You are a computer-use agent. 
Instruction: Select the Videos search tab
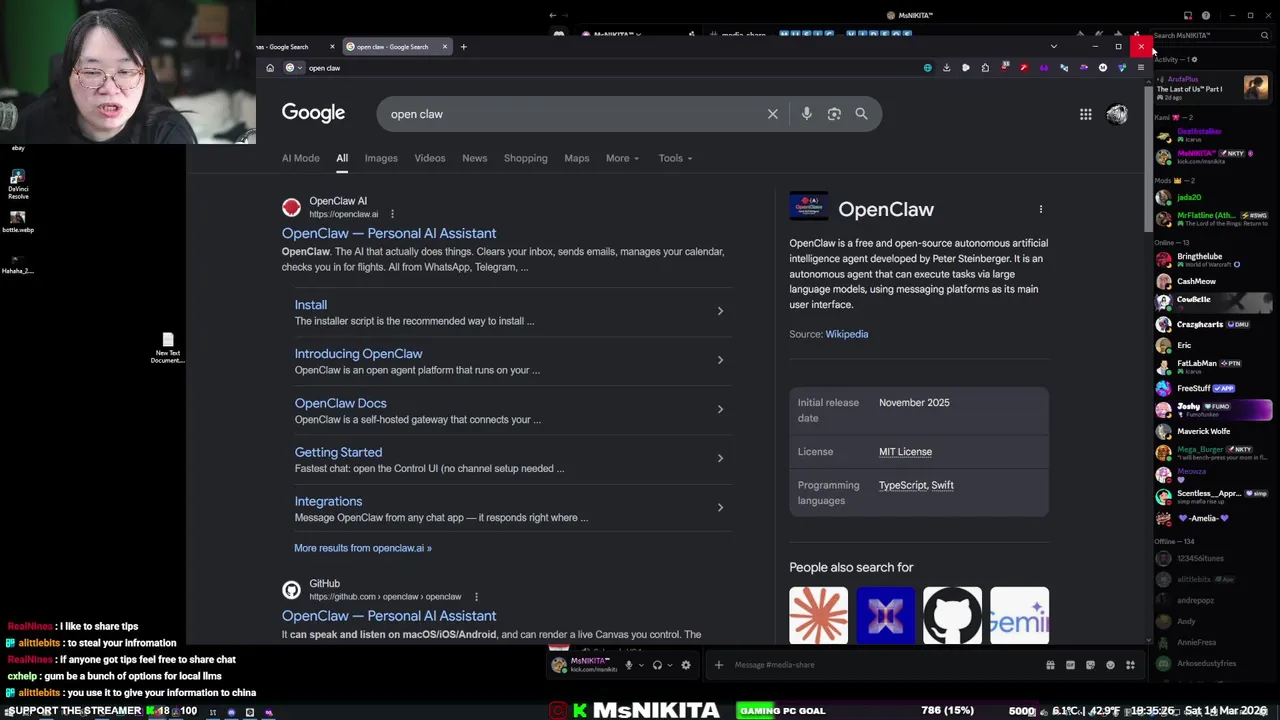pos(430,158)
